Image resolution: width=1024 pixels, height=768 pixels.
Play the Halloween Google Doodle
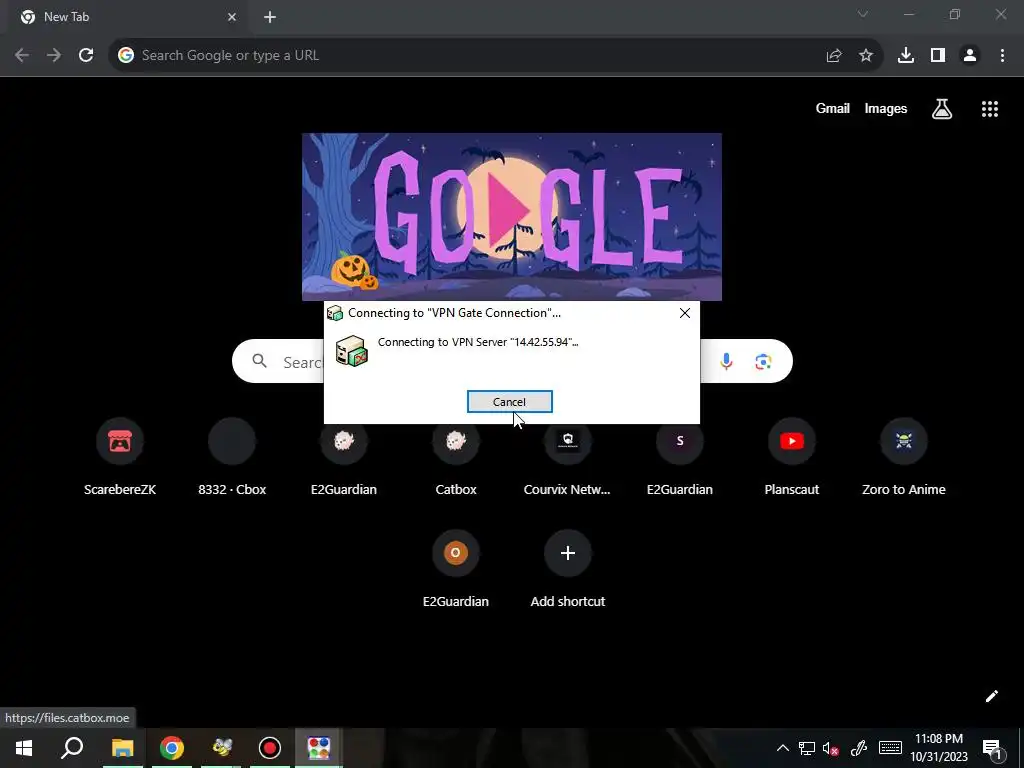click(509, 209)
